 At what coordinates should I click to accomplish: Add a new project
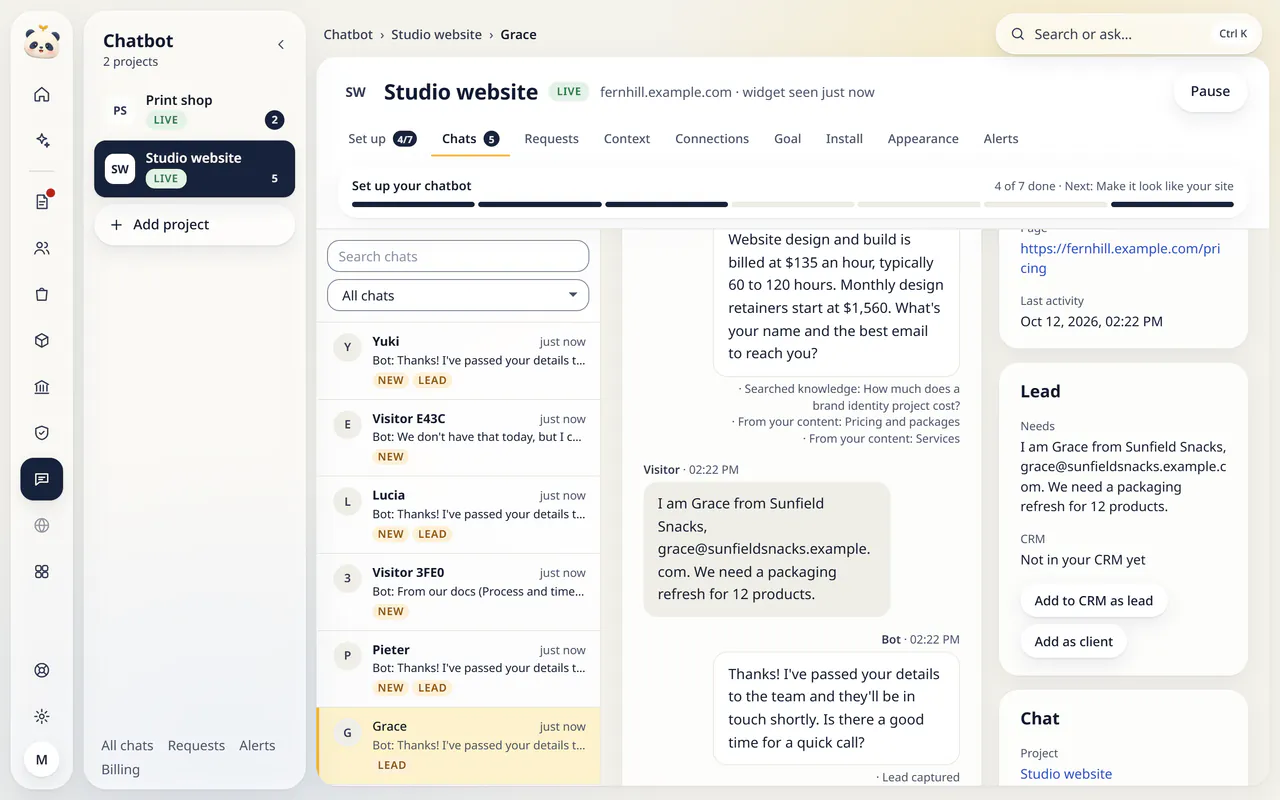(x=194, y=224)
